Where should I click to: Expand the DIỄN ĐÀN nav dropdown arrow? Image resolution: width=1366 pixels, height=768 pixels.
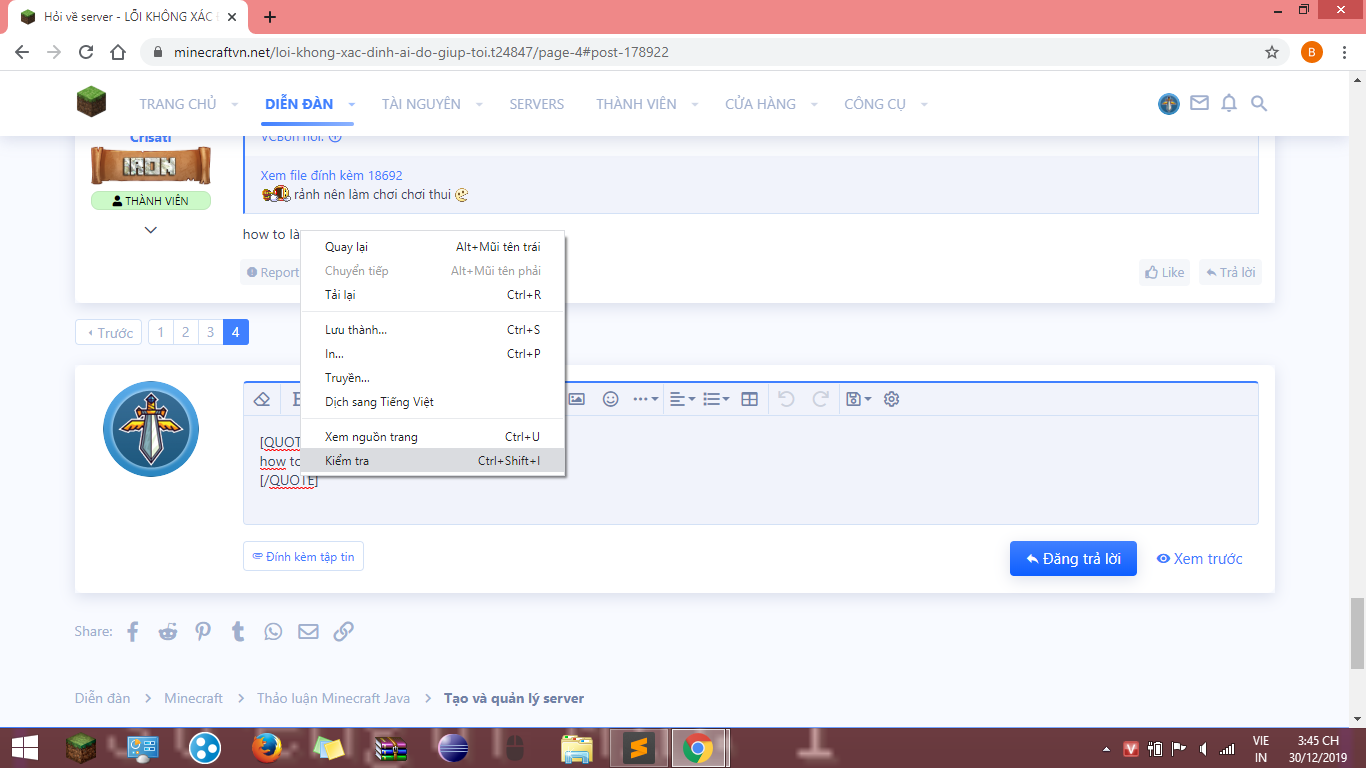(352, 104)
